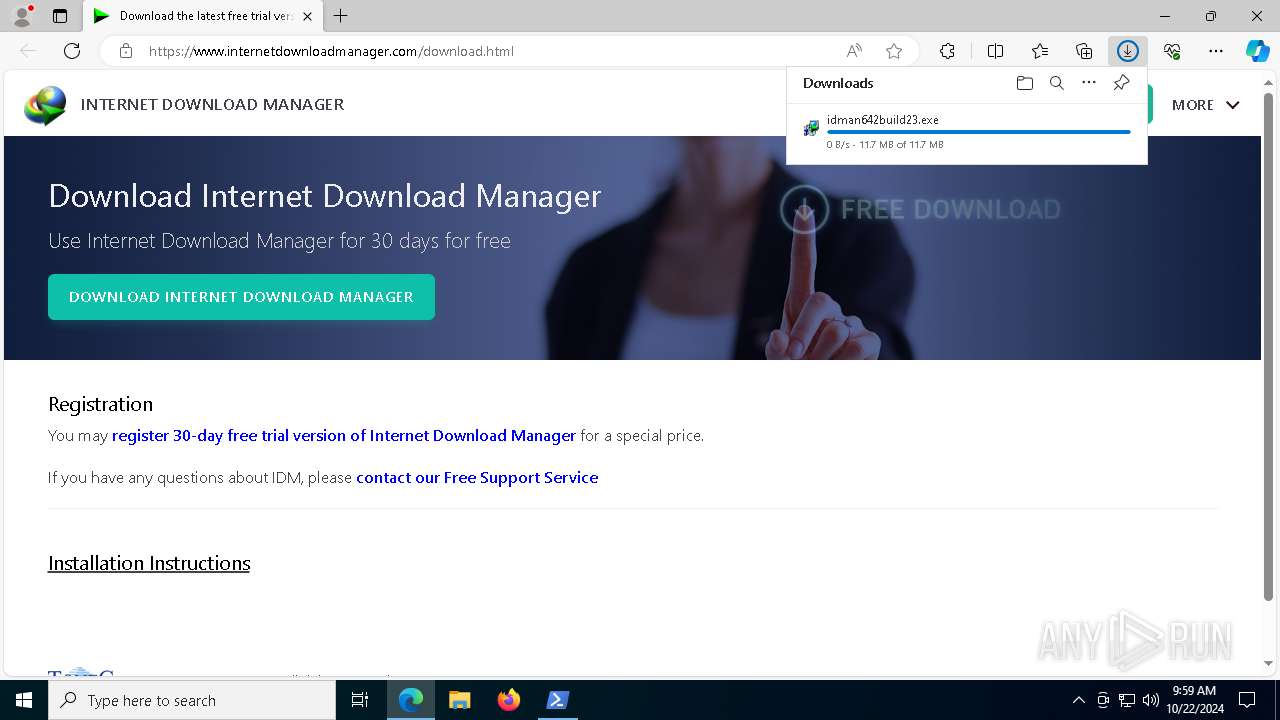Open a new browser tab
This screenshot has height=720, width=1280.
coord(341,16)
